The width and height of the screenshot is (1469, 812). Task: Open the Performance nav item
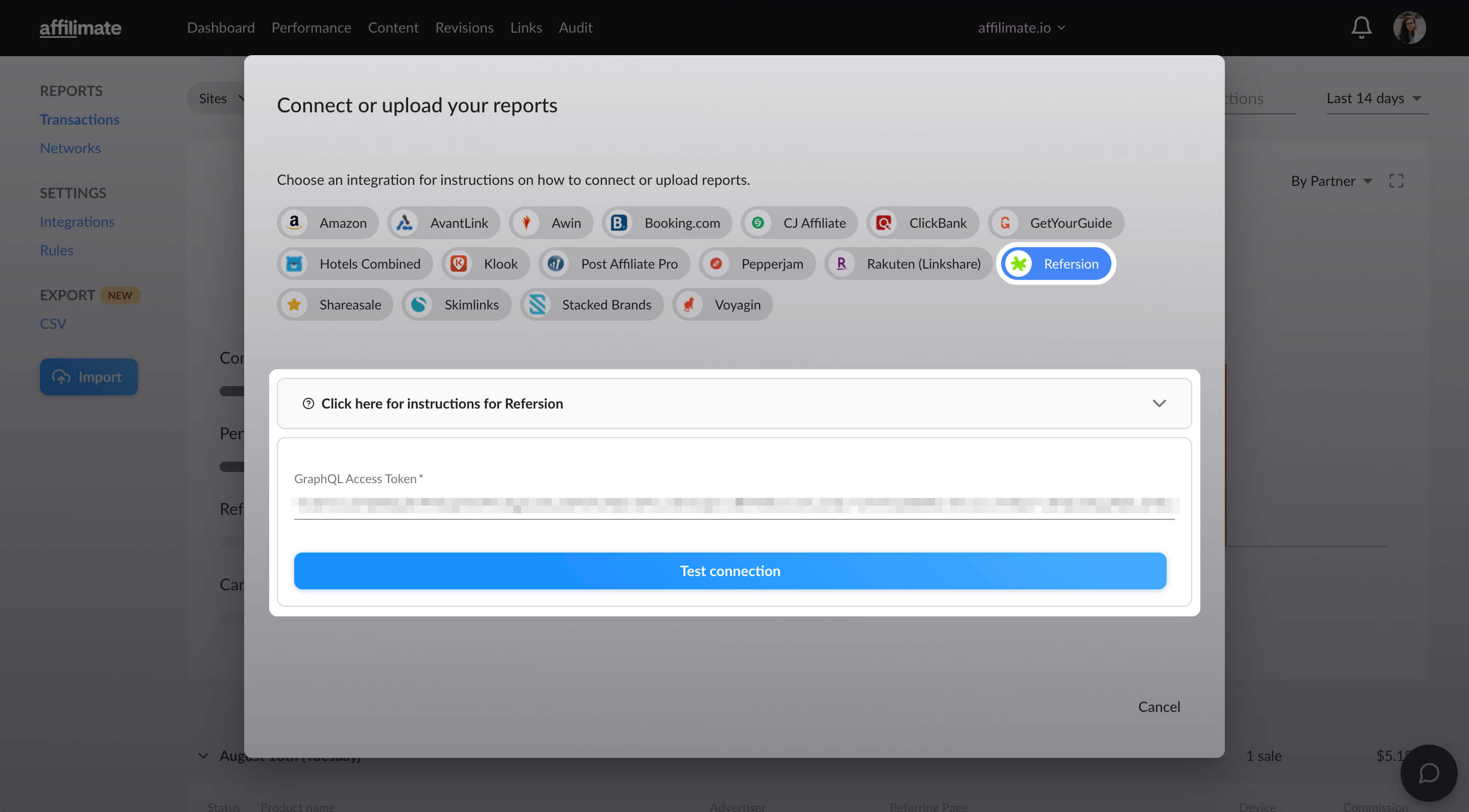[312, 28]
